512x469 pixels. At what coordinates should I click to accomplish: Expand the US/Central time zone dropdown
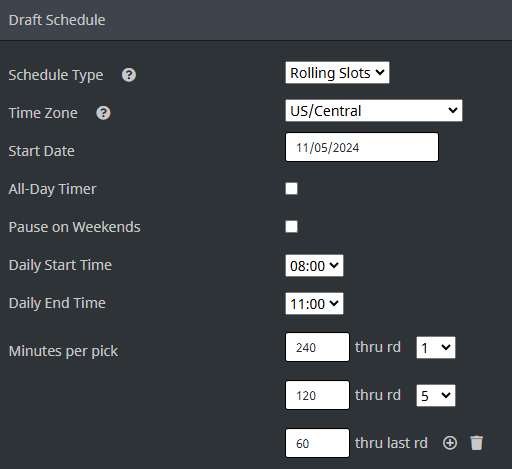click(374, 111)
